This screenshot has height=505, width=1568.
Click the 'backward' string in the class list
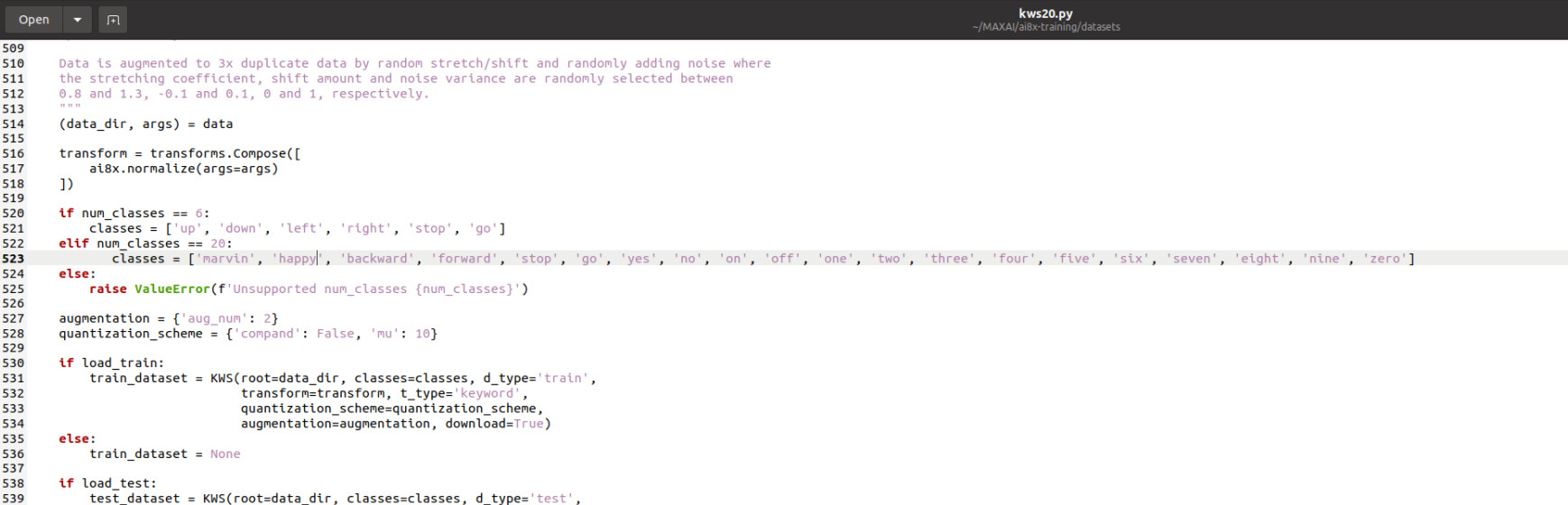point(377,259)
